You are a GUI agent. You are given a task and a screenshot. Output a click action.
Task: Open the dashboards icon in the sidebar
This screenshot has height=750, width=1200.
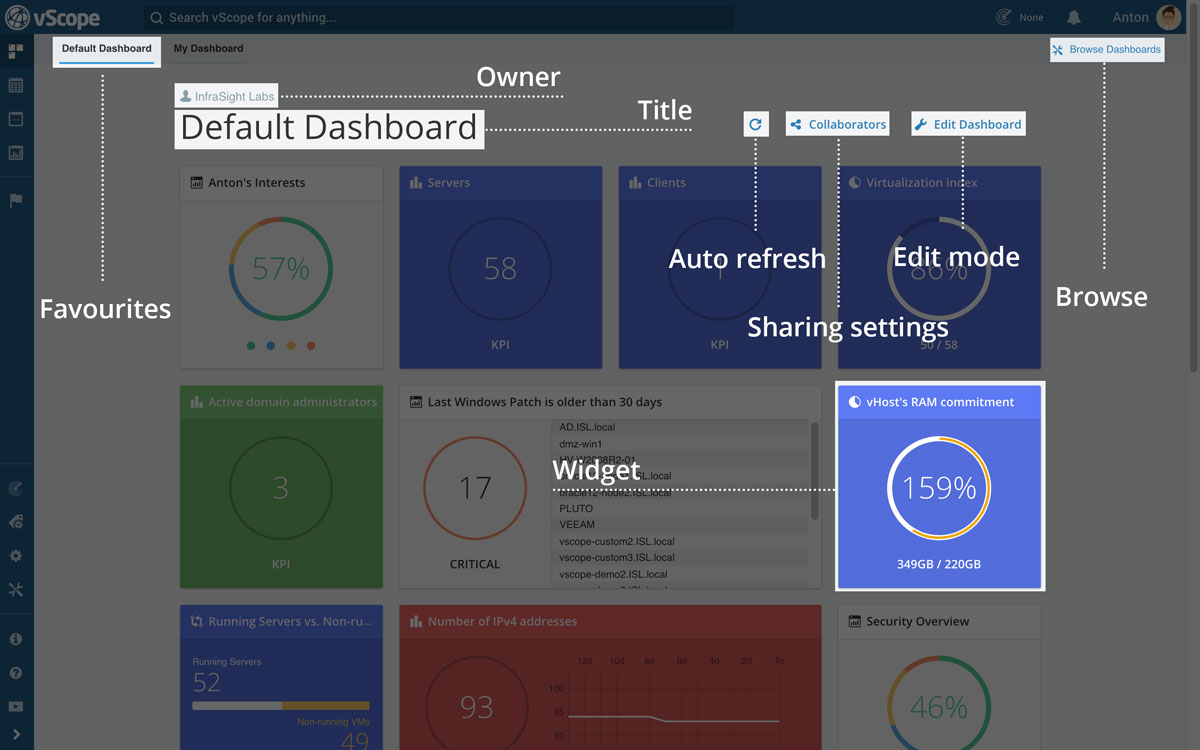16,51
